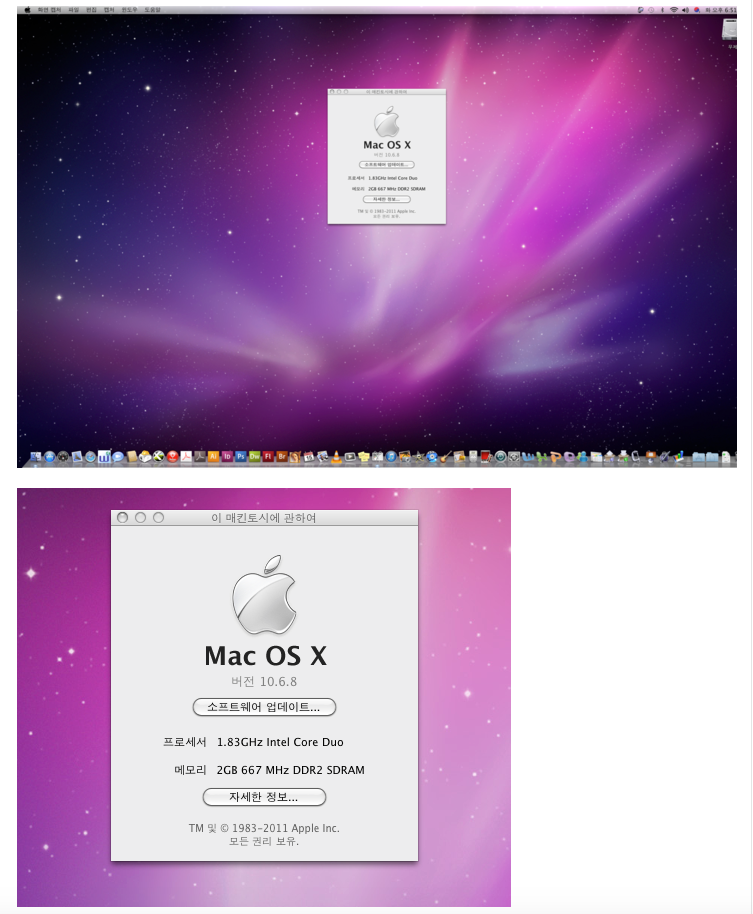
Task: Click the Wi-Fi status icon in menu bar
Action: (673, 9)
